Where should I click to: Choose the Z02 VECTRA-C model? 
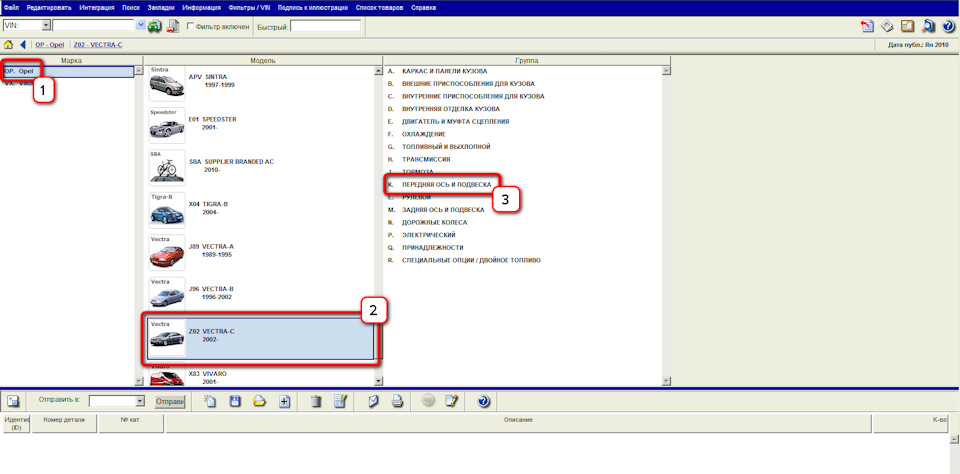(261, 337)
